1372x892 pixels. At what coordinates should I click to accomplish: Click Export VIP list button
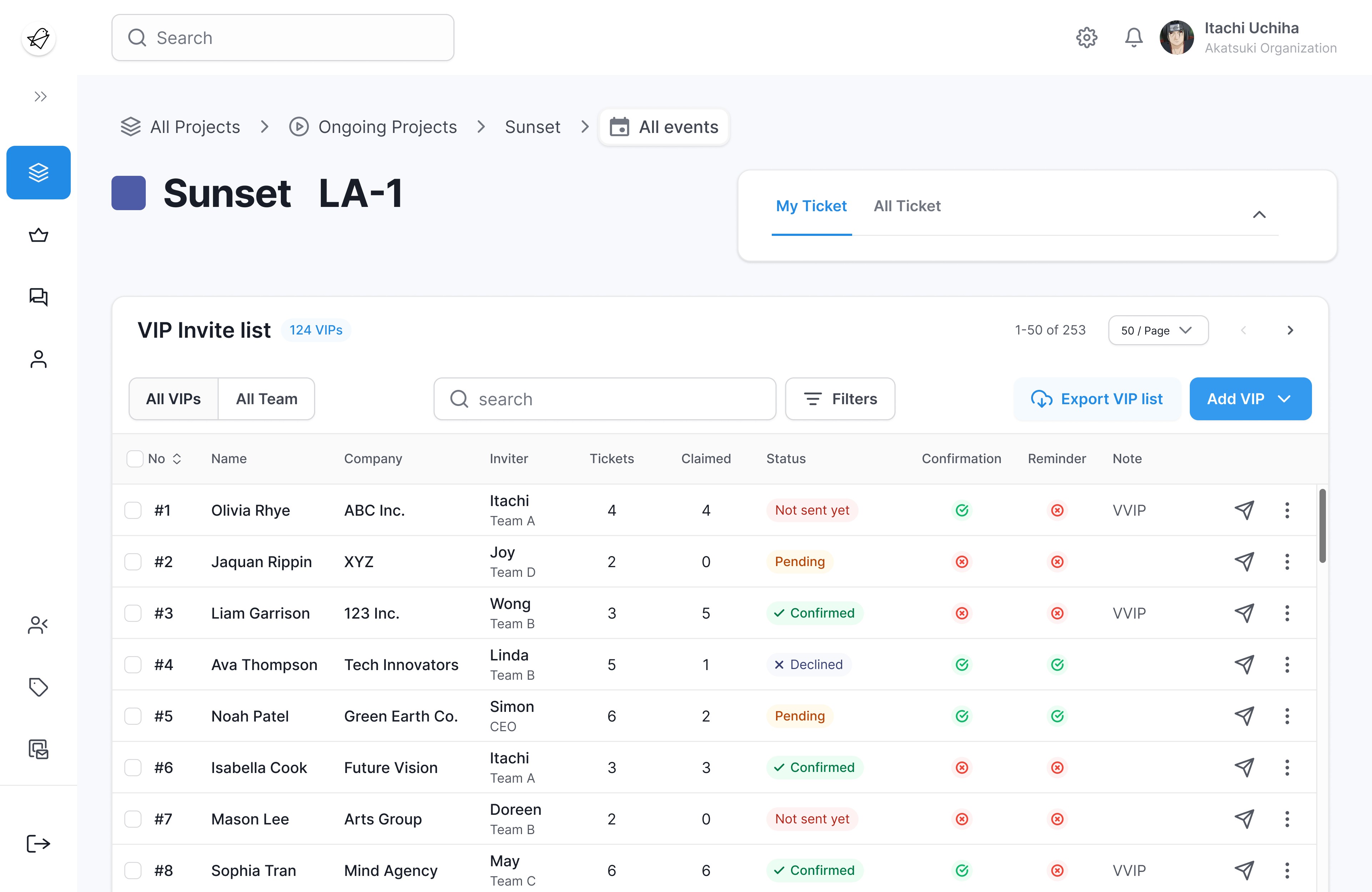pos(1097,399)
